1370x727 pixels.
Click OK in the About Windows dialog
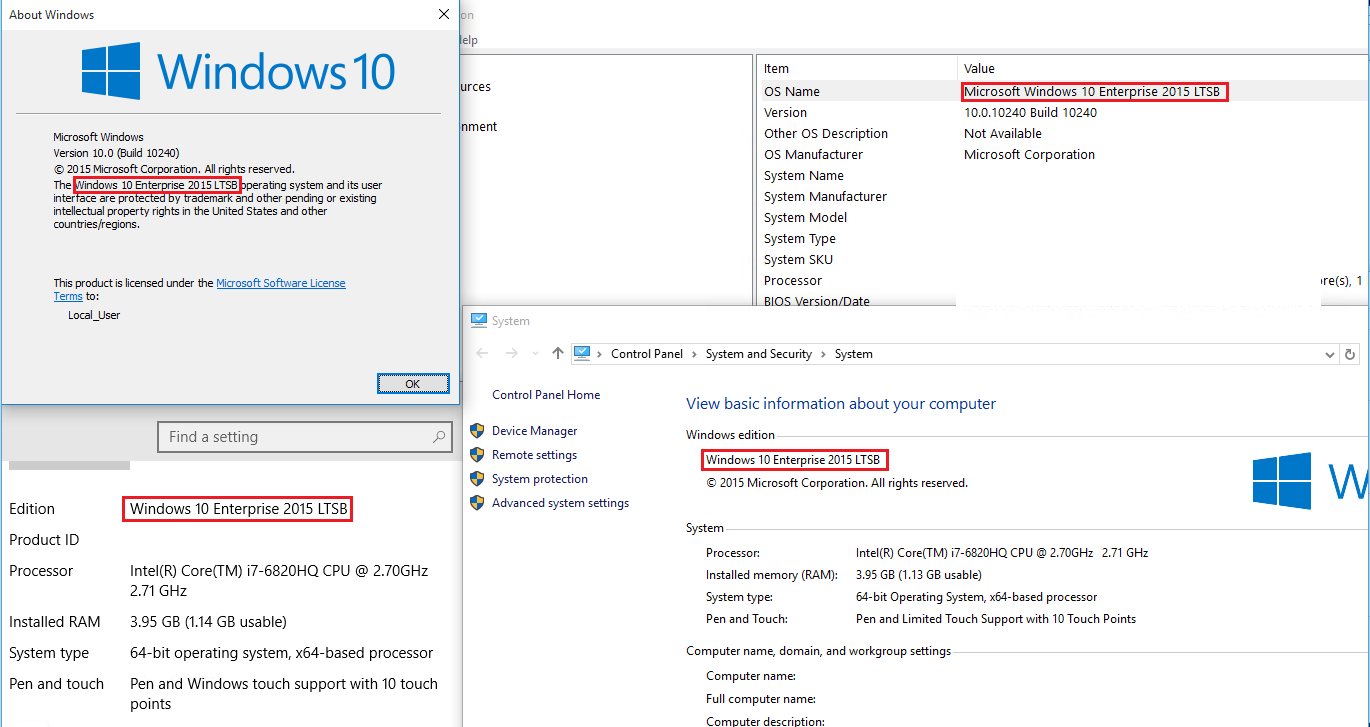point(413,383)
